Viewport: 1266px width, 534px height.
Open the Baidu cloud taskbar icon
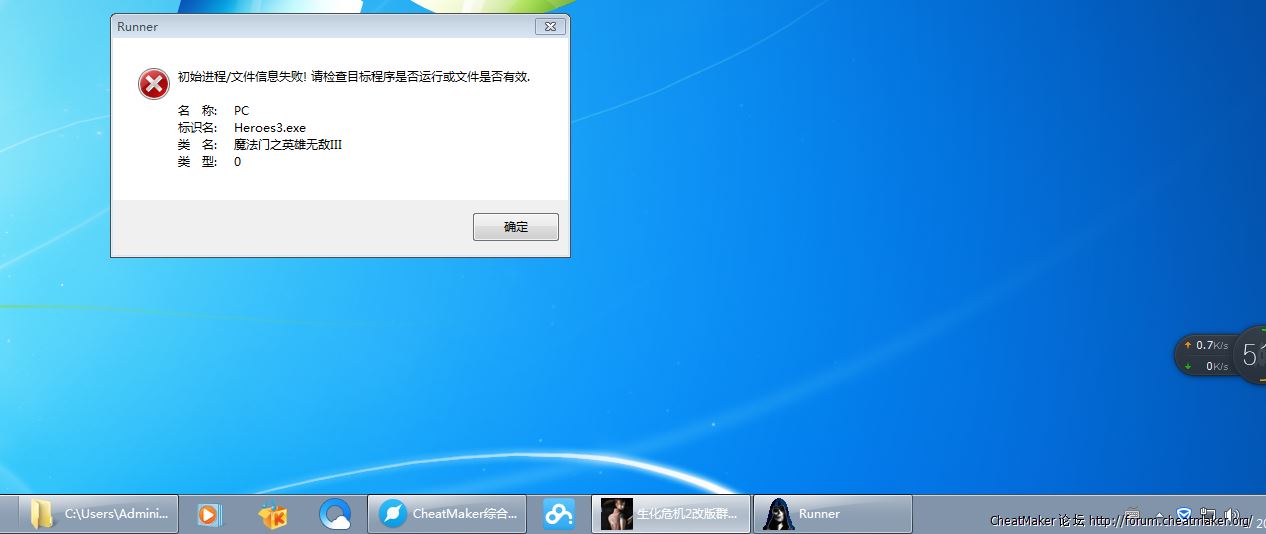click(558, 514)
